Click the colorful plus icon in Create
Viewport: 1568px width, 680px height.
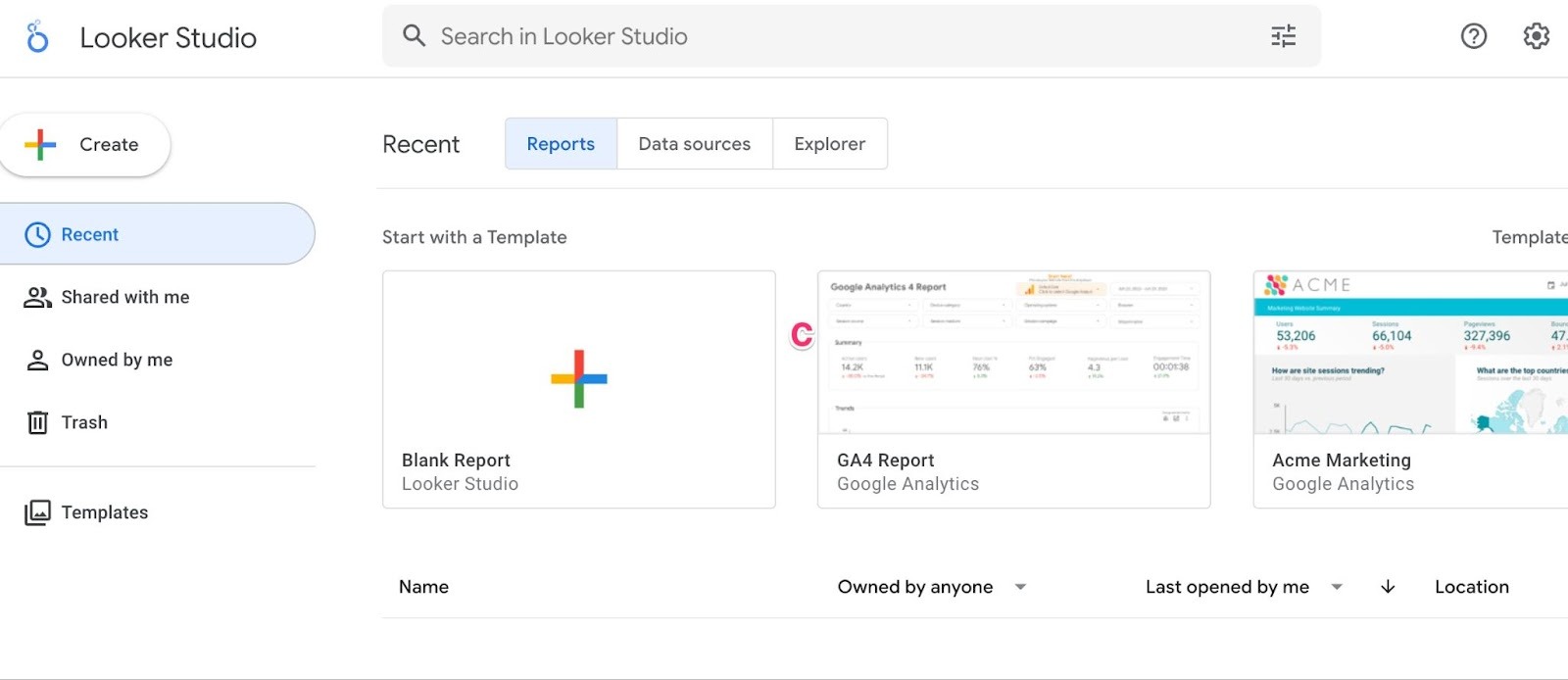click(40, 144)
